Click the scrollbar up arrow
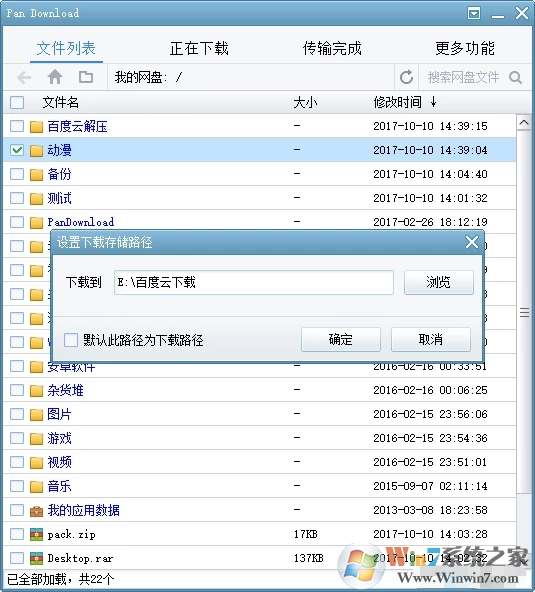The height and width of the screenshot is (592, 535). [524, 122]
